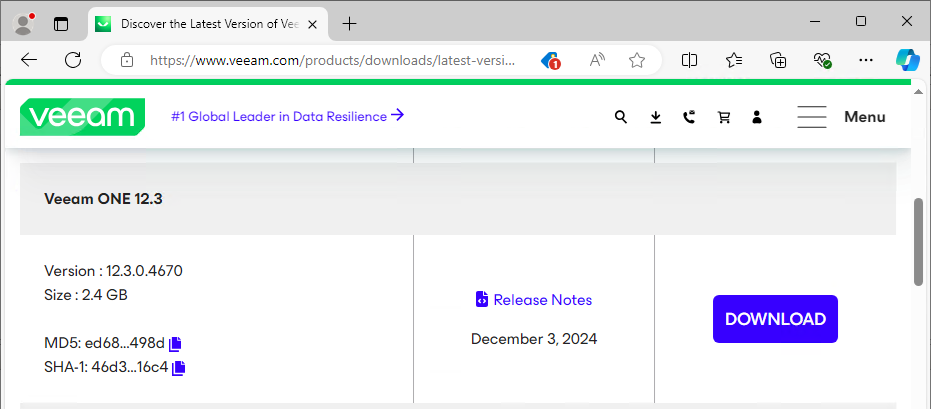
Task: Open the browser profile avatar
Action: tap(24, 24)
